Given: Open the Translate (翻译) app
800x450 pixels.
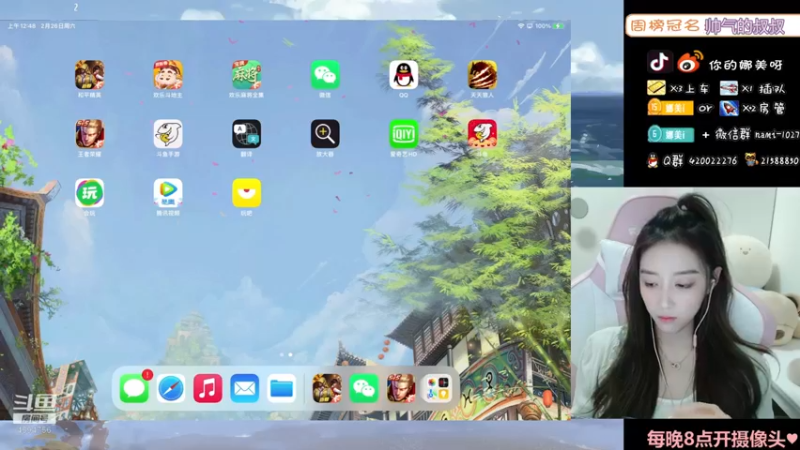Looking at the screenshot, I should click(x=246, y=134).
